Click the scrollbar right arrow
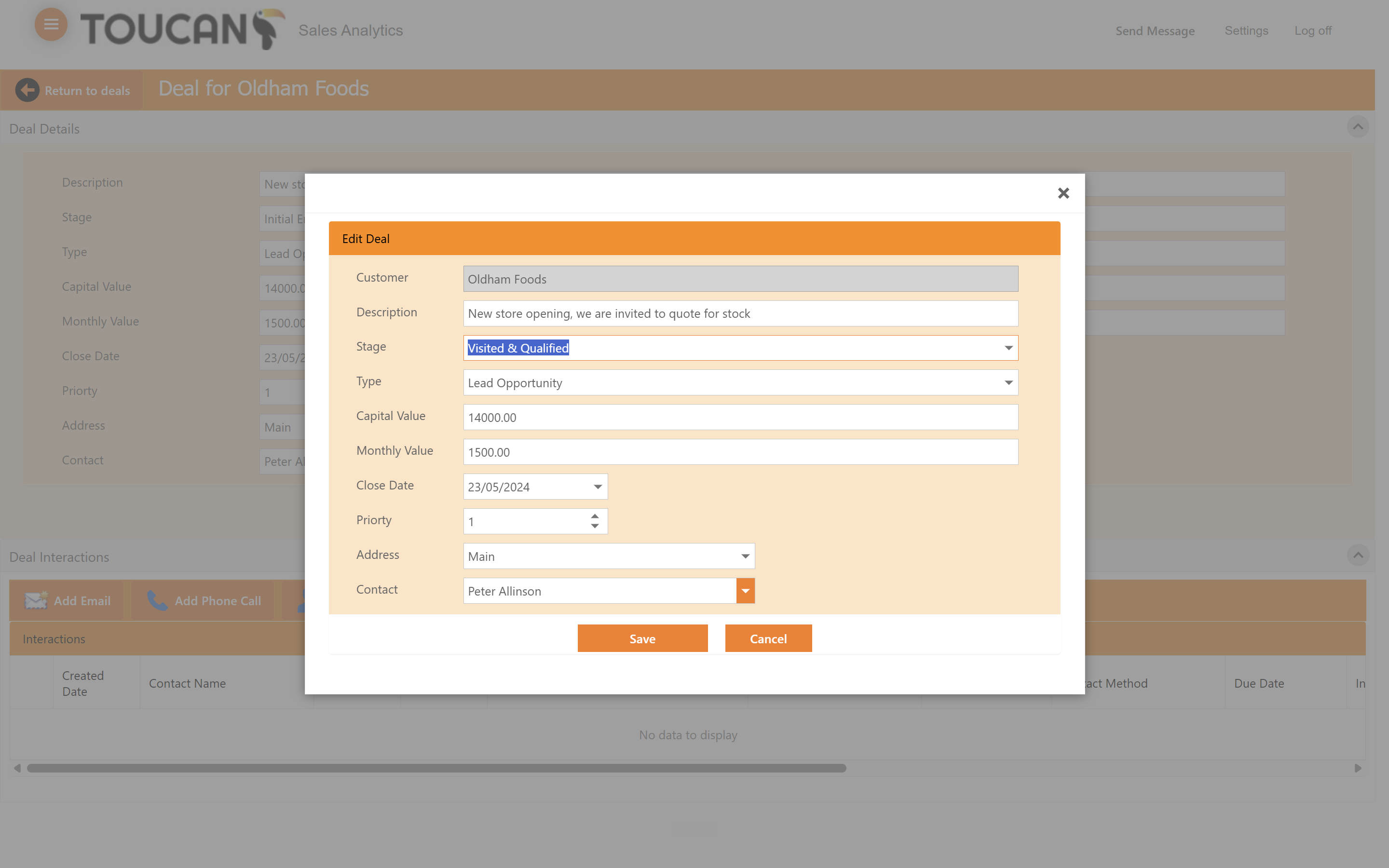This screenshot has height=868, width=1389. point(1358,768)
